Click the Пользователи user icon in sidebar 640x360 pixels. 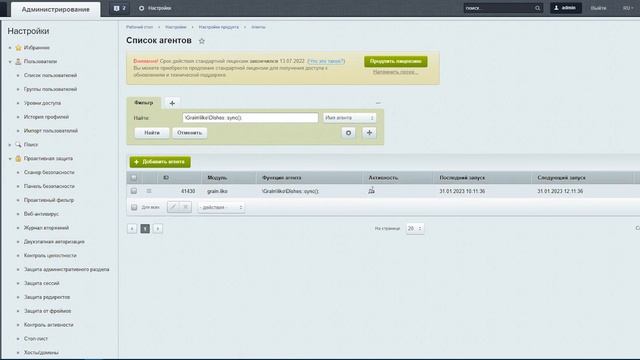(x=18, y=62)
